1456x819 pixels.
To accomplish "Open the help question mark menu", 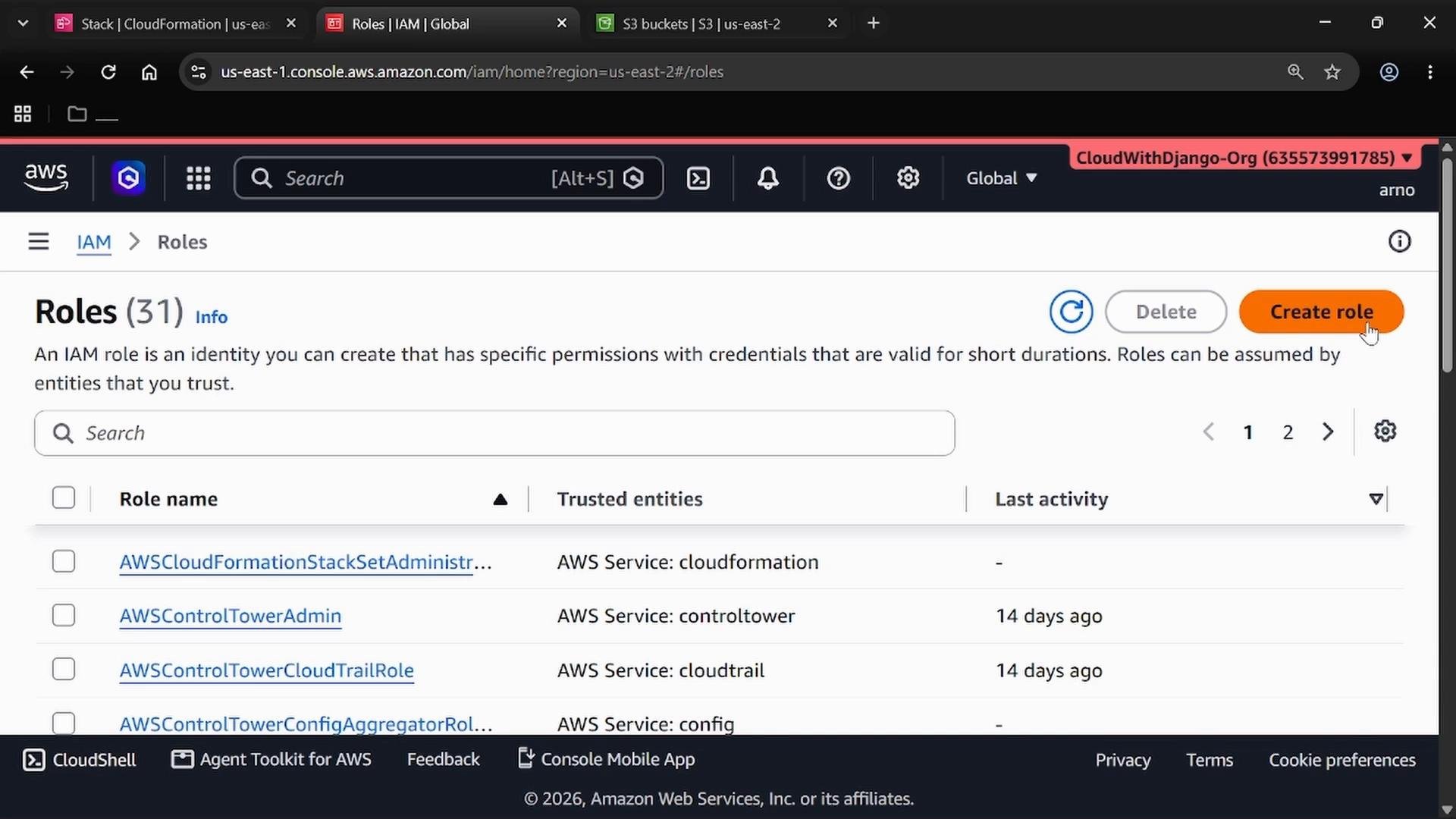I will click(838, 178).
